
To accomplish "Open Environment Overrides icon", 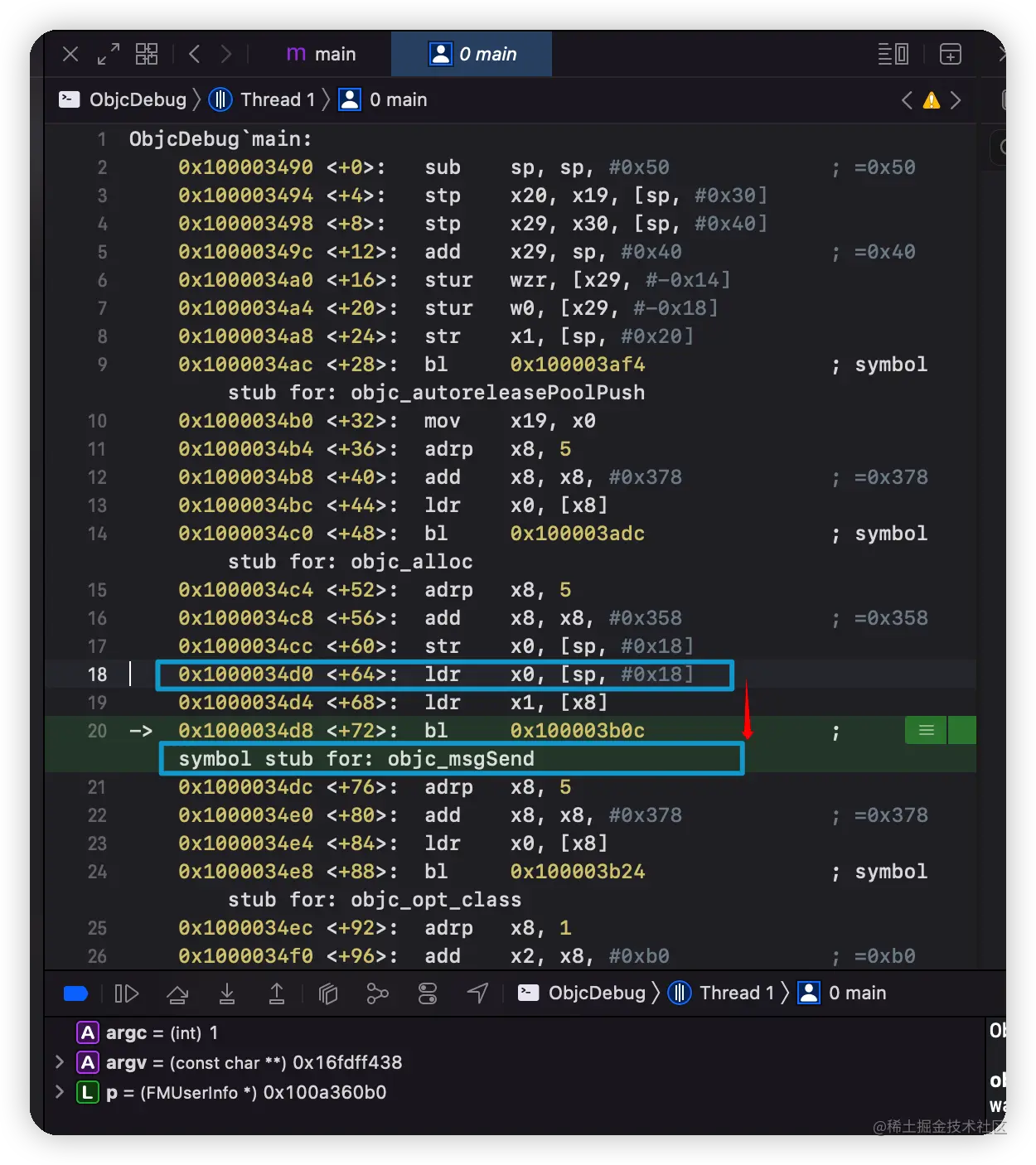I will pos(428,993).
